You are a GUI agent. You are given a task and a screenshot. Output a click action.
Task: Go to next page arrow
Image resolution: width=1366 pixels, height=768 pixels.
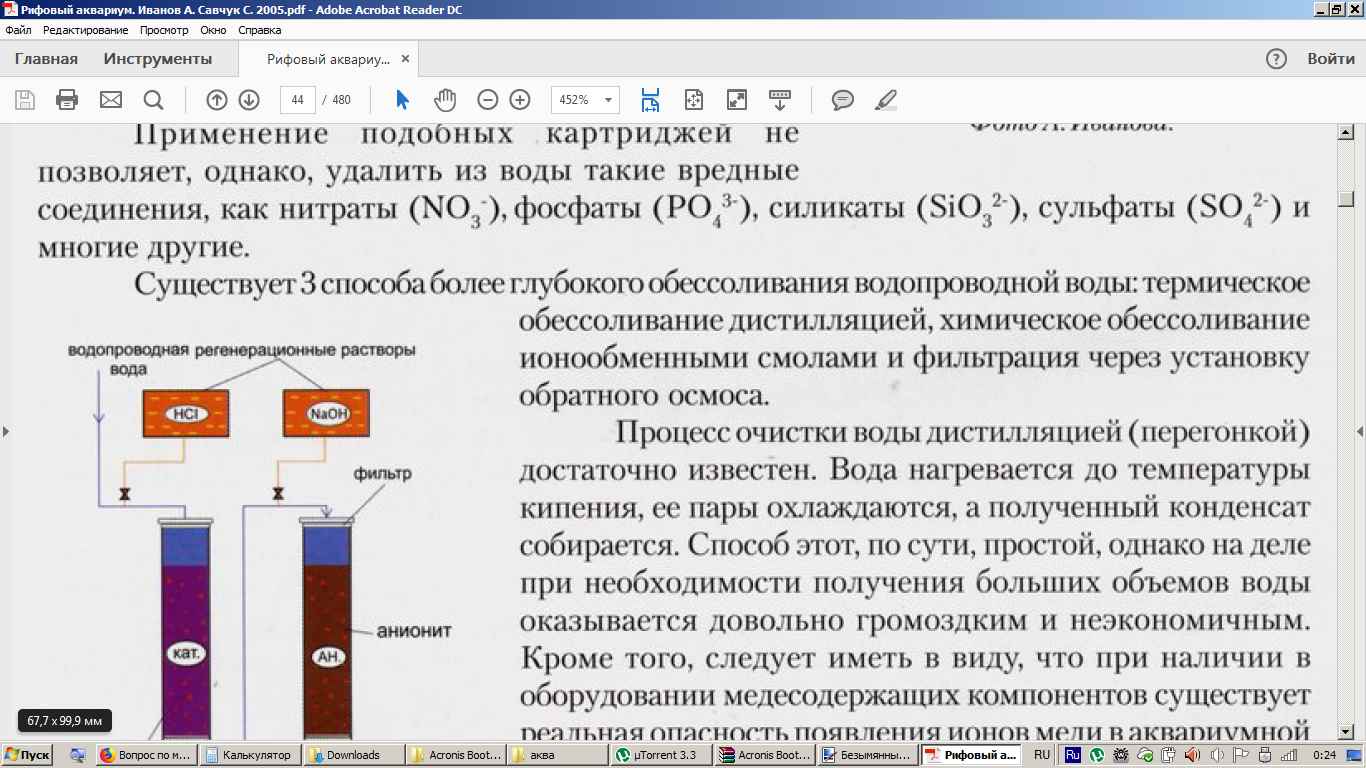[x=249, y=100]
